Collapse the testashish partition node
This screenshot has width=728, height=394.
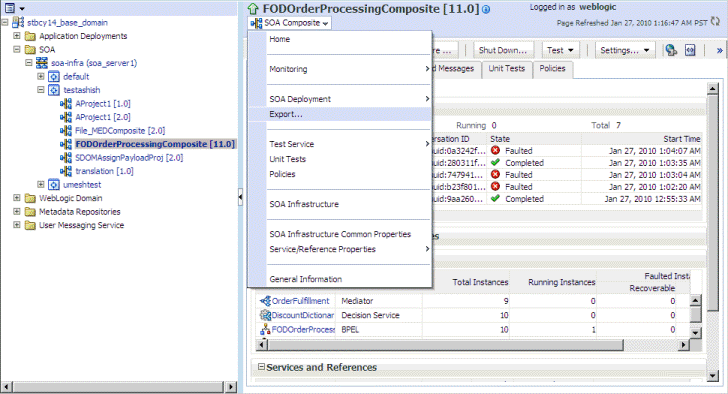(x=41, y=90)
